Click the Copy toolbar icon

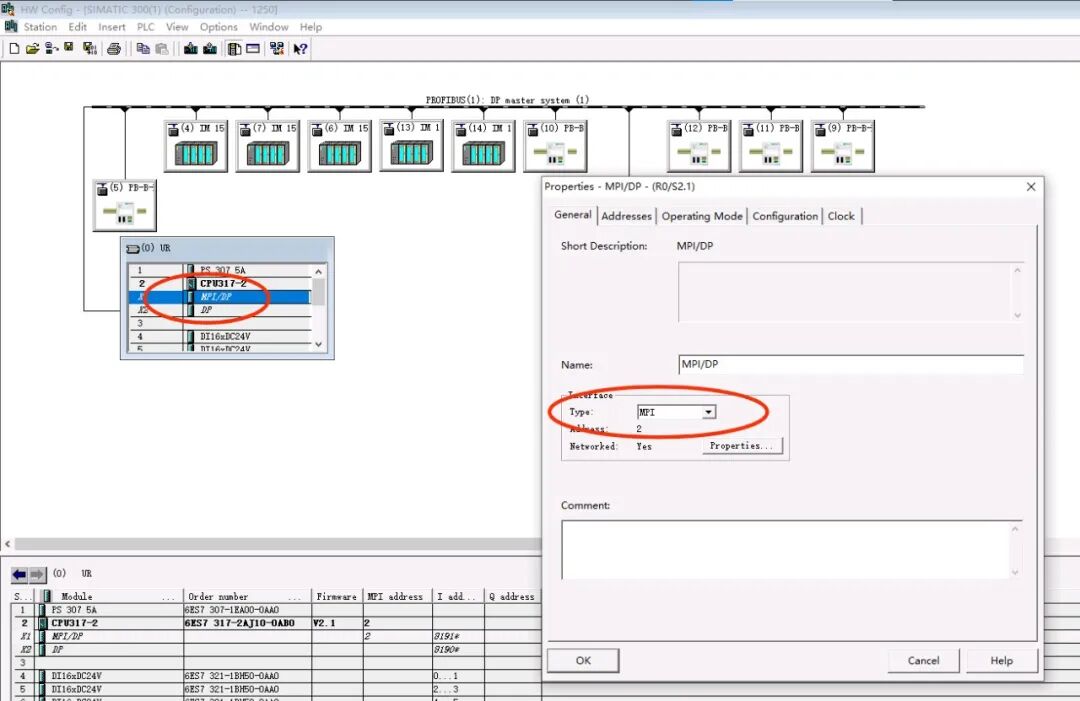click(x=143, y=49)
